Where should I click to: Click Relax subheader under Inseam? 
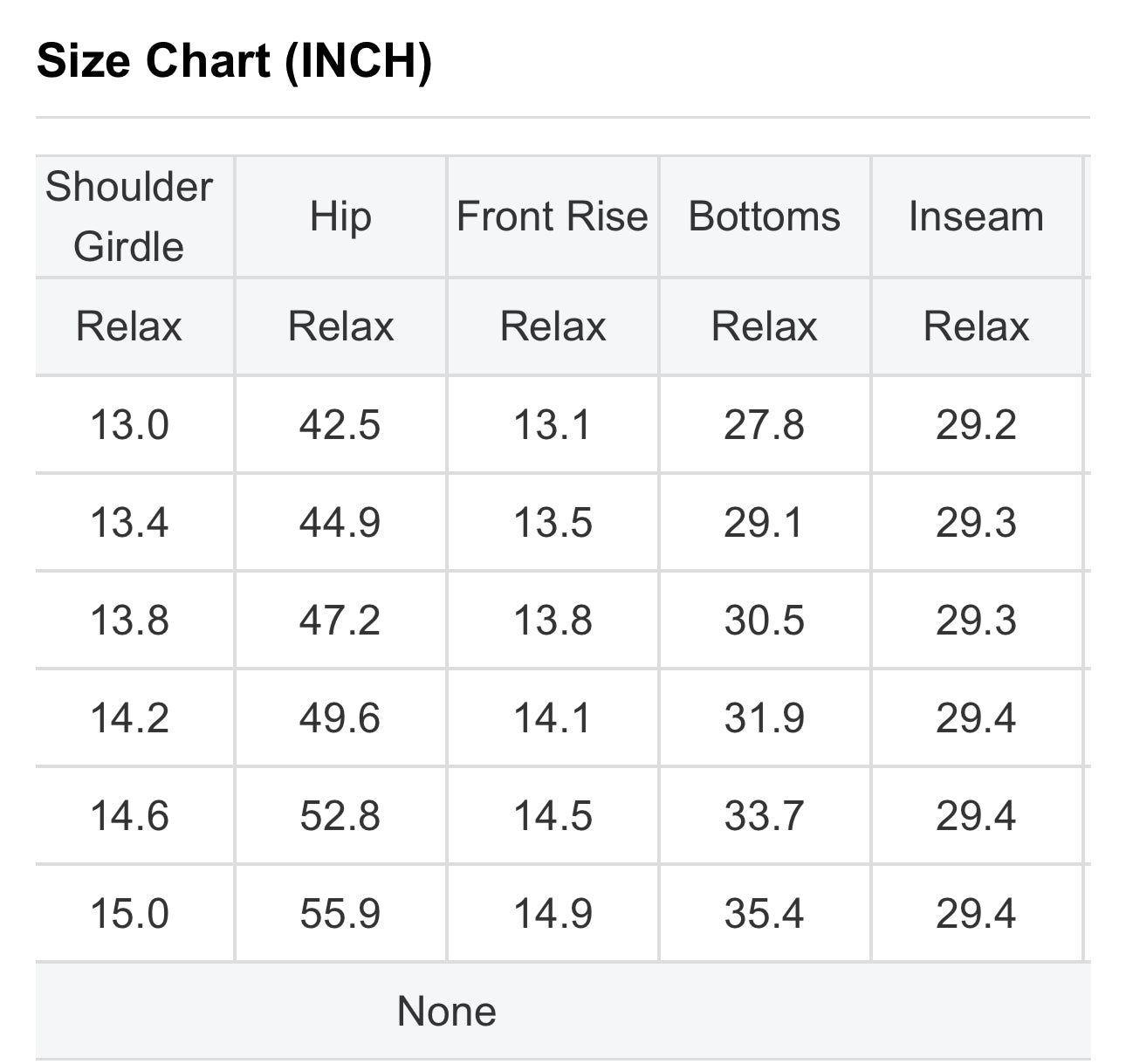976,326
